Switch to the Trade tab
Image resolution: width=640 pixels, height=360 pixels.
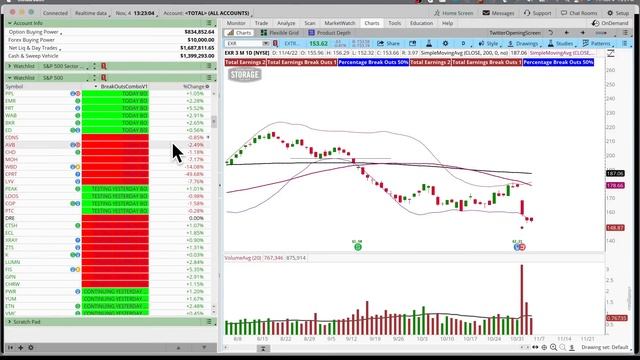[261, 23]
